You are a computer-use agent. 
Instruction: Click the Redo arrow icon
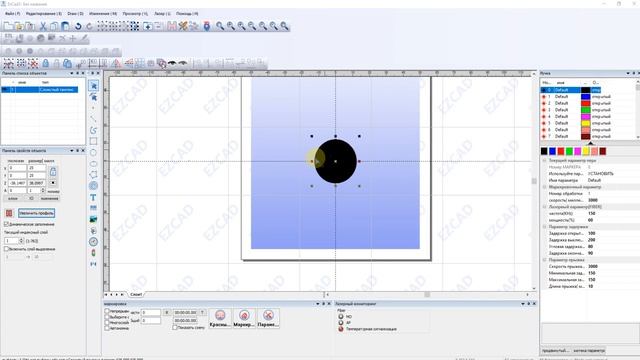pos(89,27)
